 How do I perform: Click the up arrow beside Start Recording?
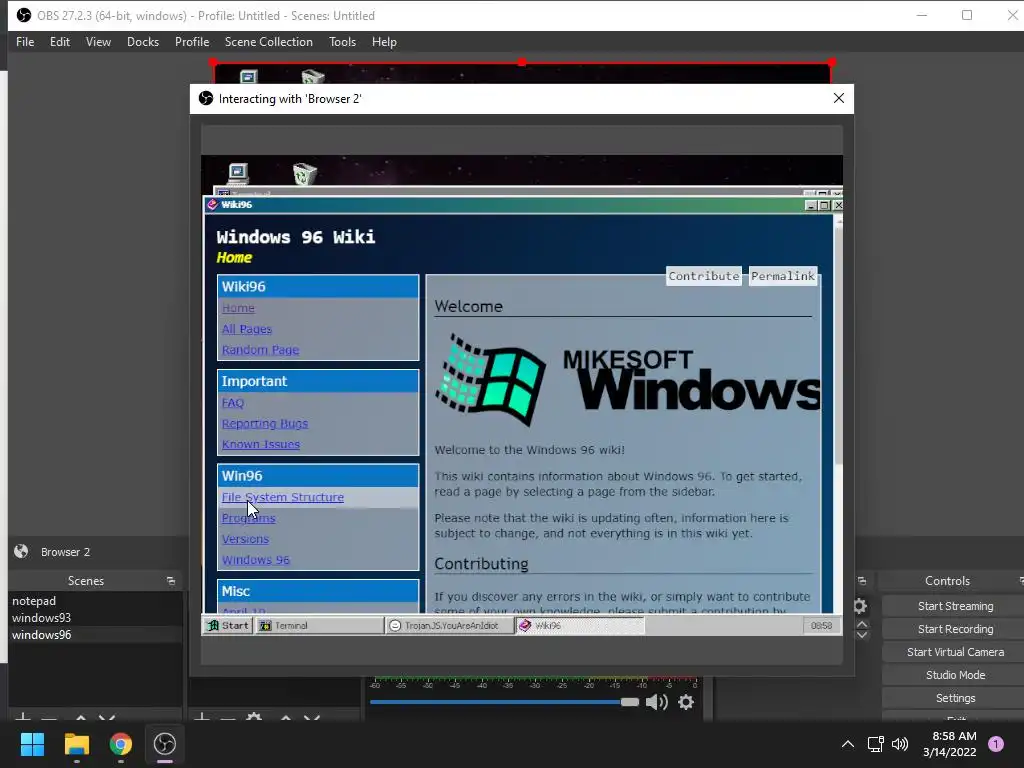[x=862, y=624]
